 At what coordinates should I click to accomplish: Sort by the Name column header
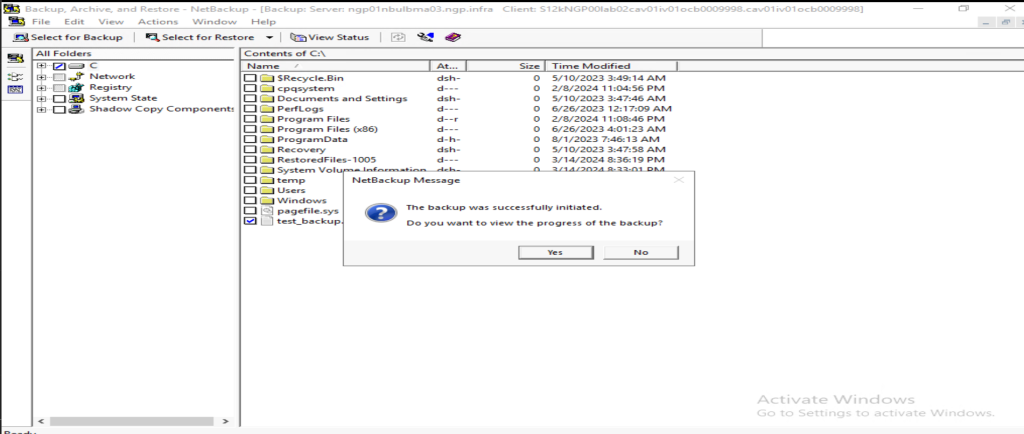click(x=336, y=66)
